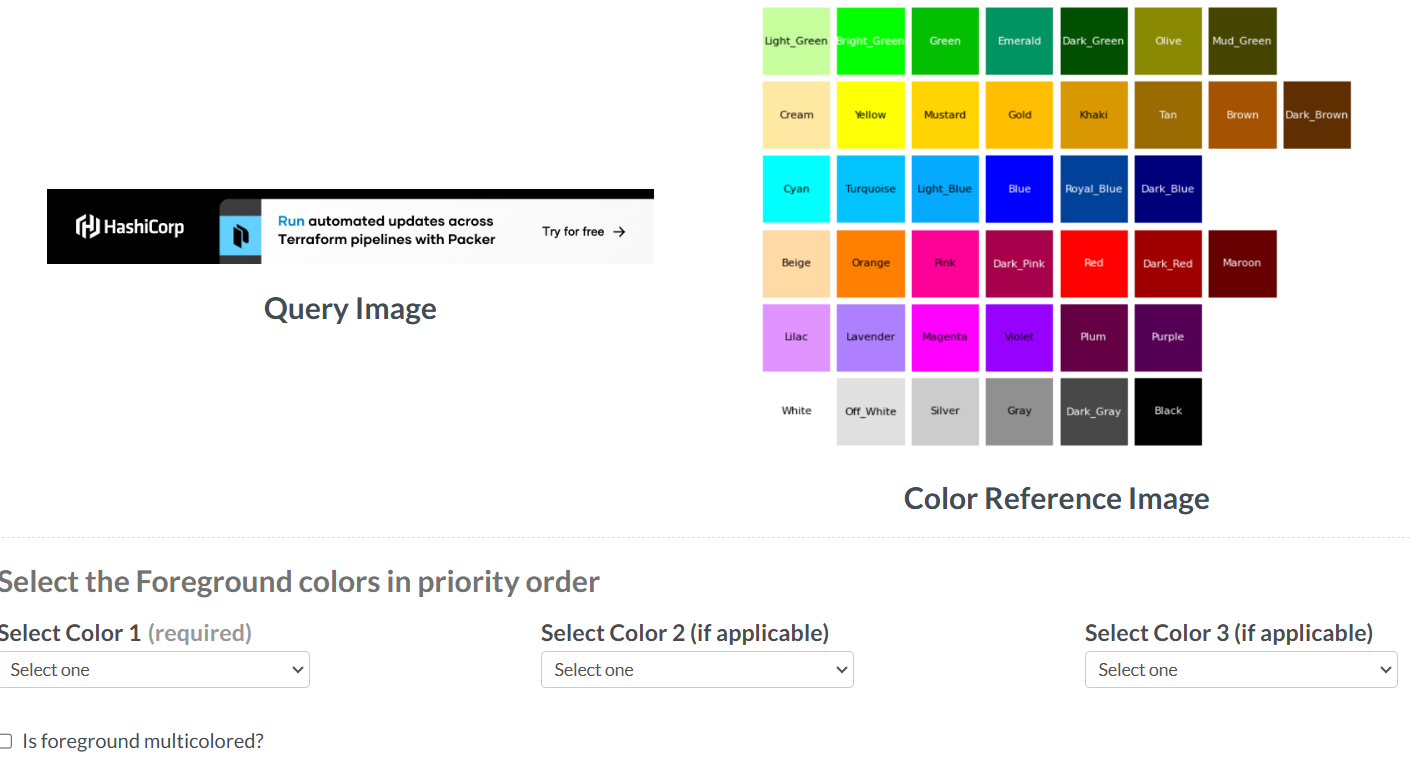The image size is (1422, 760).
Task: Click the Blue color swatch
Action: [1019, 189]
